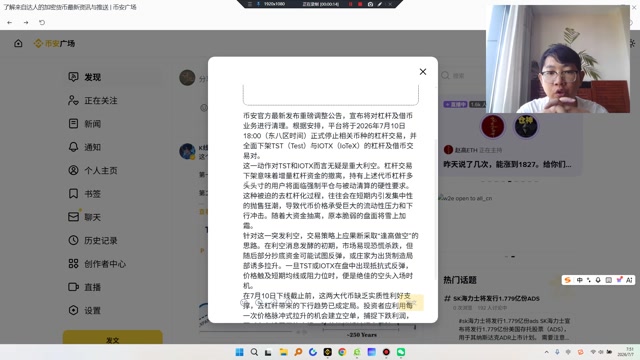640x360 pixels.
Task: Click the 赵高ETH host name
Action: 467,150
